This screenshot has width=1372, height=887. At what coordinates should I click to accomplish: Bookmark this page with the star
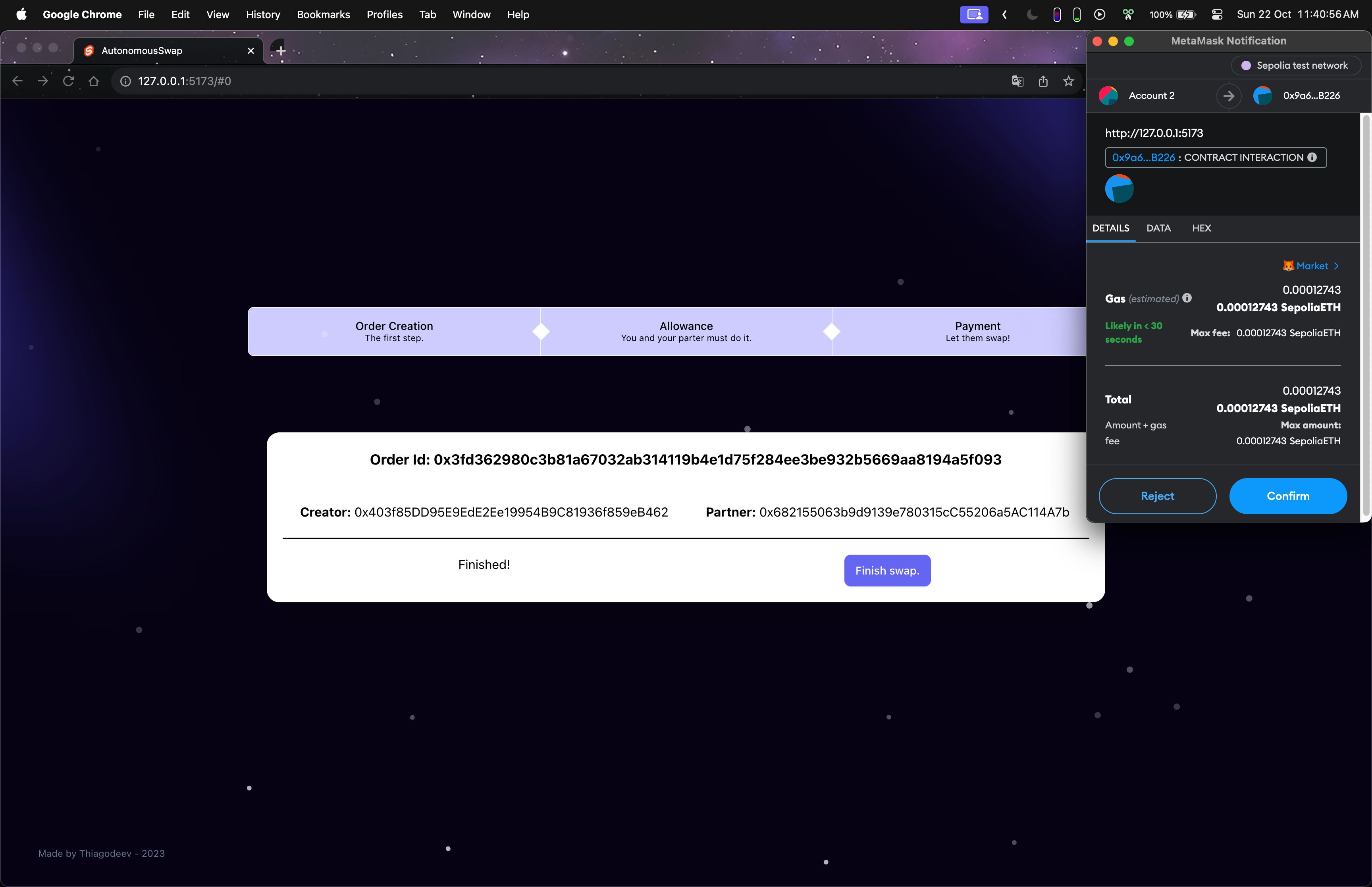tap(1069, 81)
